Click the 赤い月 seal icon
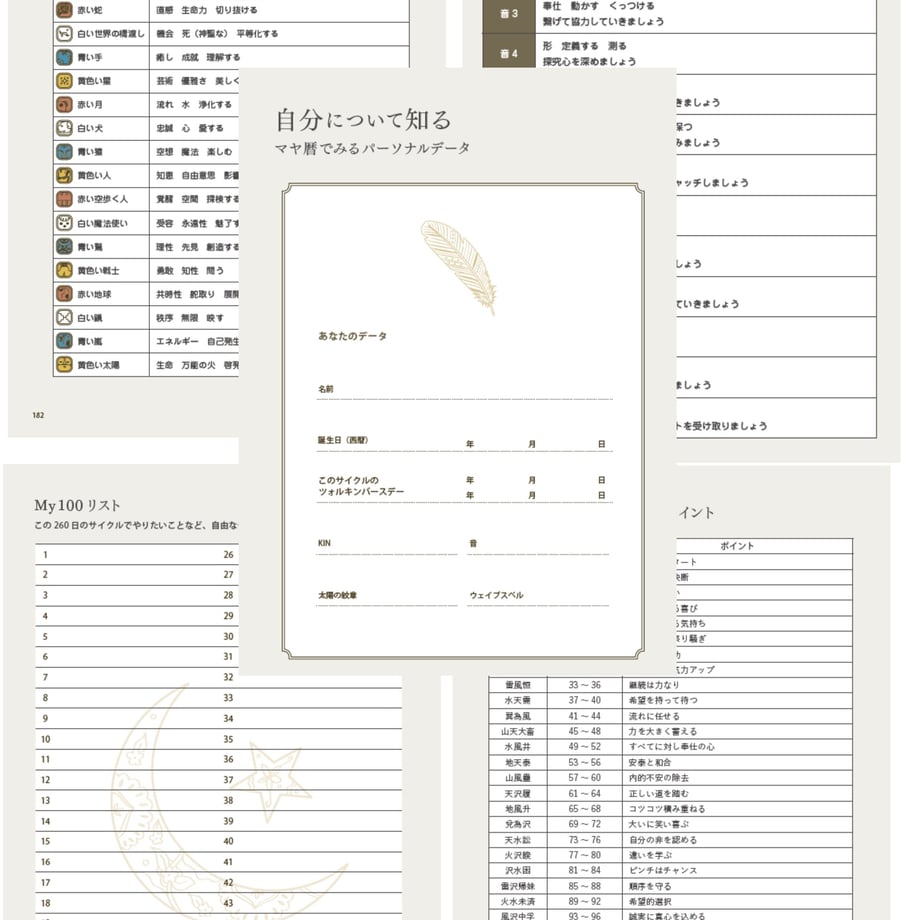This screenshot has height=920, width=920. coord(64,104)
